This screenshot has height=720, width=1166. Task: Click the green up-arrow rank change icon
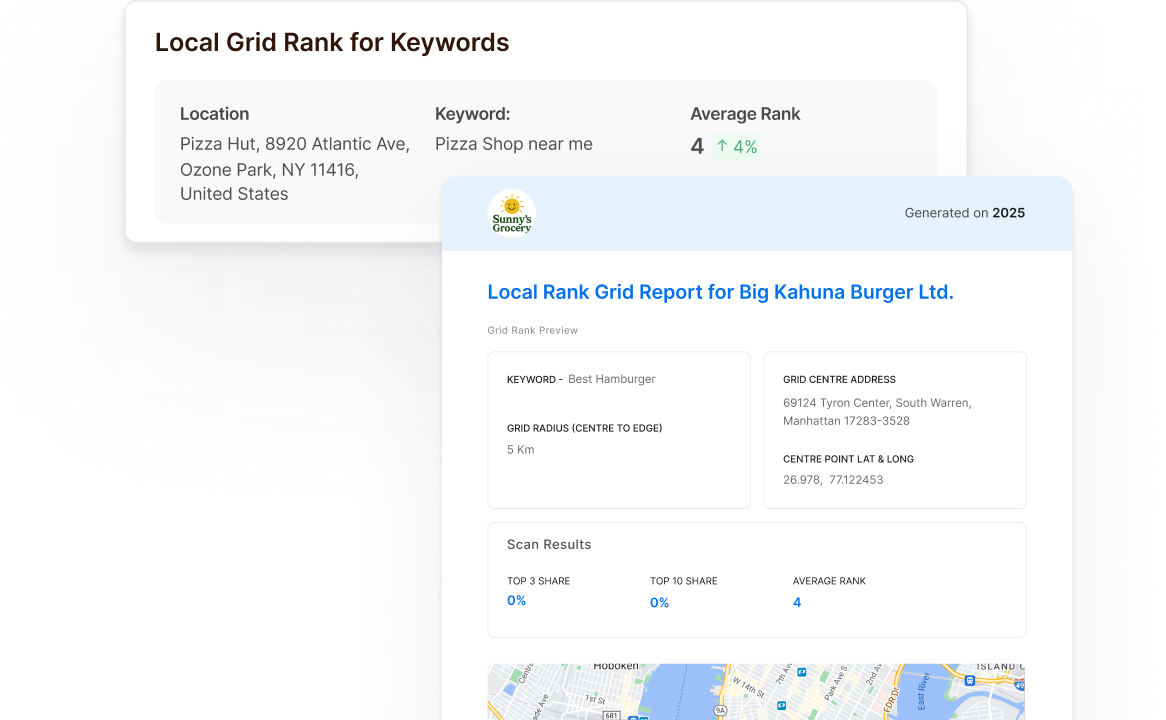pyautogui.click(x=722, y=146)
